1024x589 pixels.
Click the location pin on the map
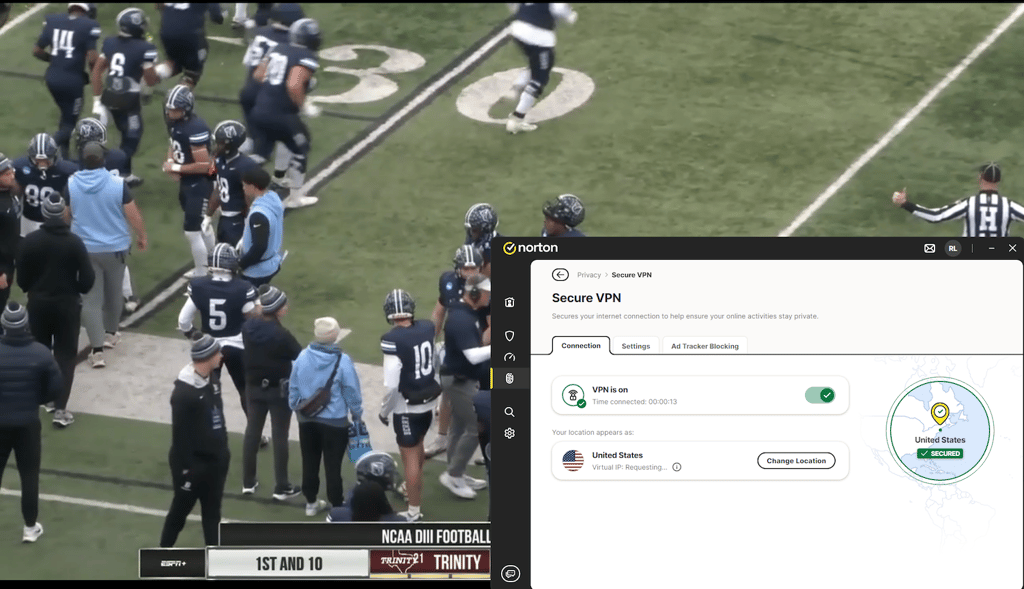pos(940,414)
